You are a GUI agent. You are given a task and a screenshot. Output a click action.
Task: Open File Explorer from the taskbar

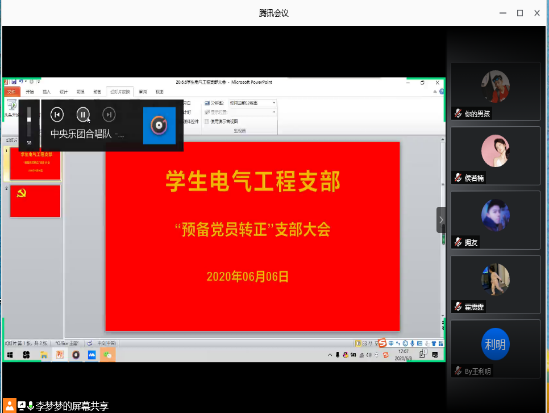tap(44, 355)
